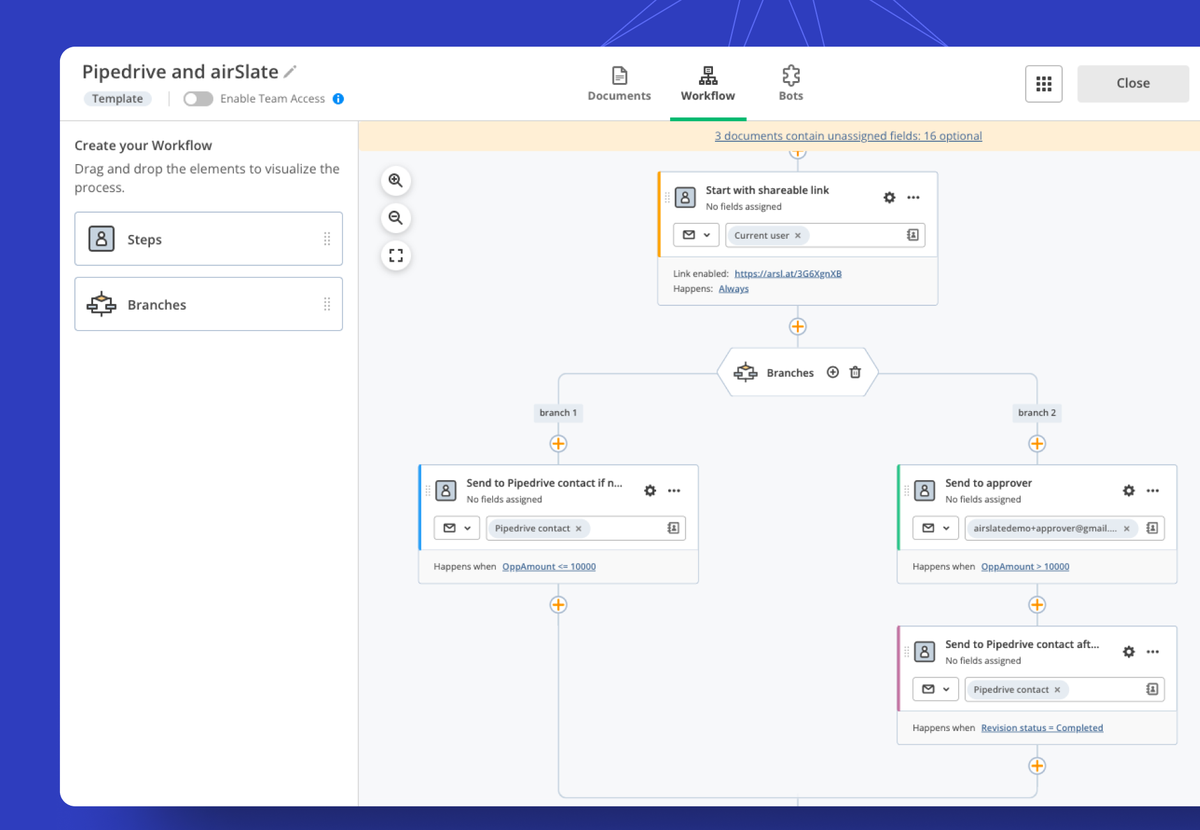Click OppAmount > 10000 condition link

(x=1025, y=567)
